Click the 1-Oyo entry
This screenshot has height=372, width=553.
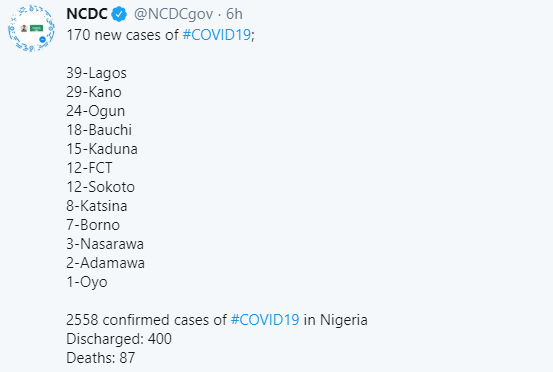click(x=87, y=282)
